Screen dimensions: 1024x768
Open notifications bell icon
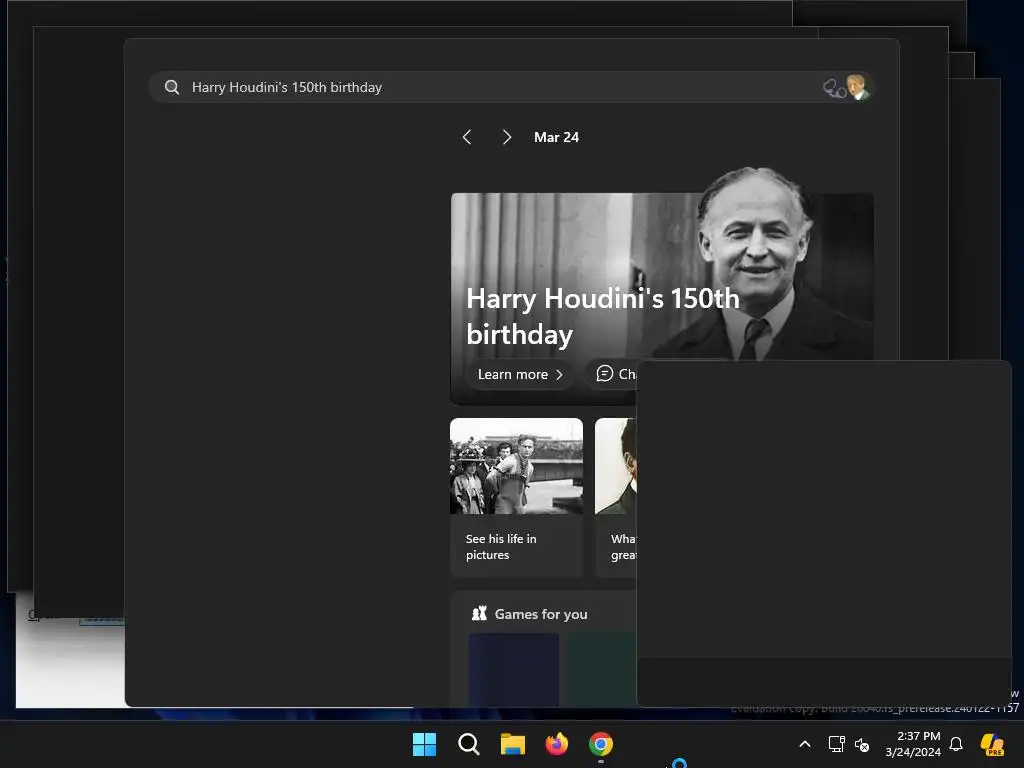tap(956, 744)
